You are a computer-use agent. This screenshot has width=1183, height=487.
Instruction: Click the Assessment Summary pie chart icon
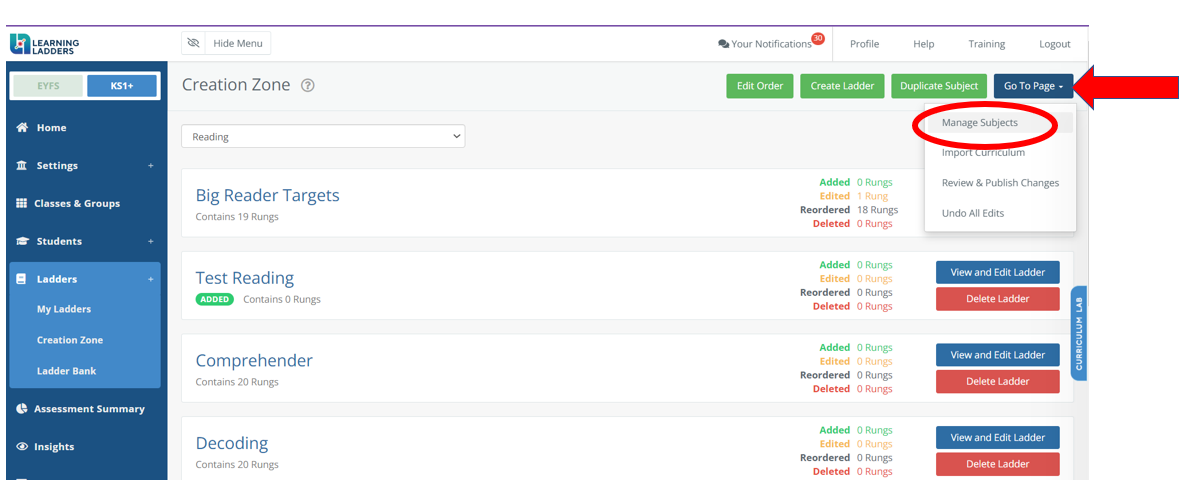coord(22,408)
